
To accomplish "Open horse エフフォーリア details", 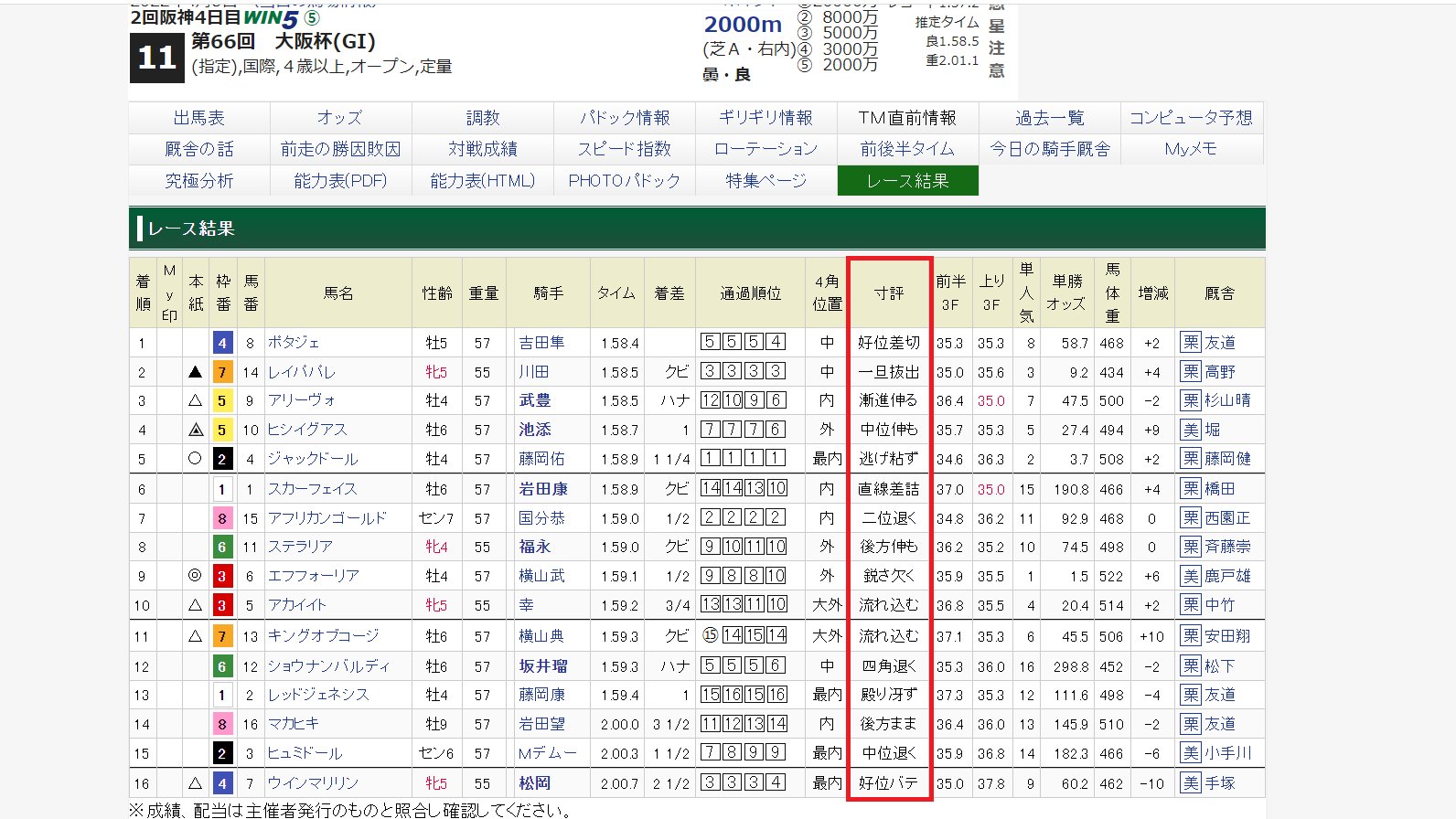I will click(314, 576).
